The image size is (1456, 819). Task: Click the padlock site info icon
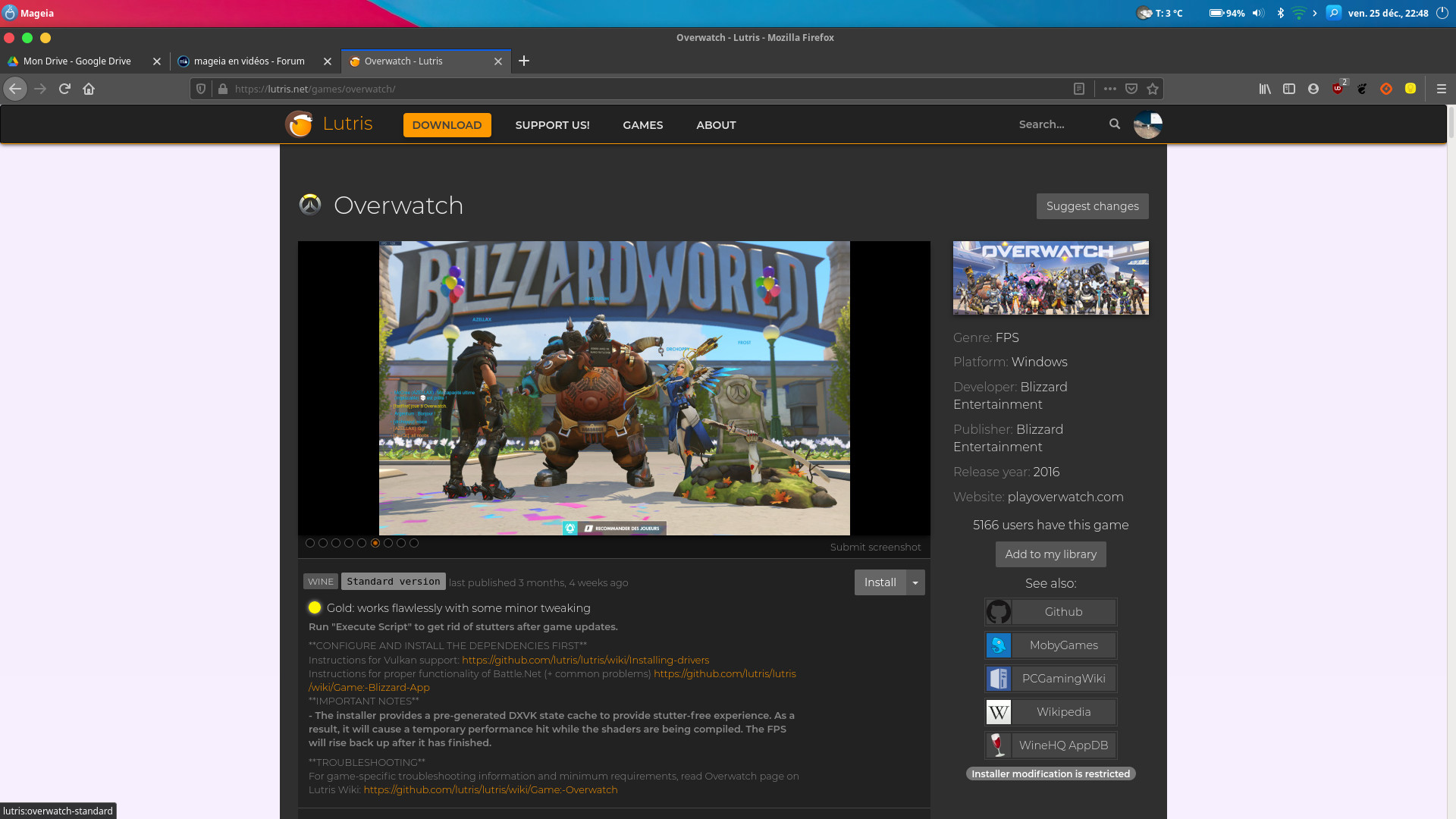point(222,89)
